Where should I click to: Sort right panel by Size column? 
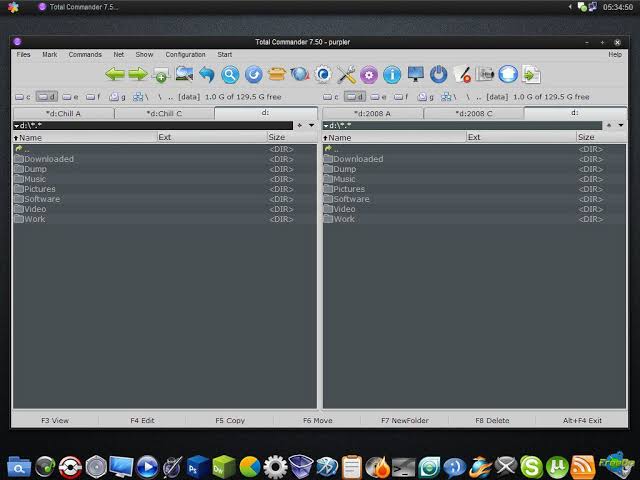point(601,138)
